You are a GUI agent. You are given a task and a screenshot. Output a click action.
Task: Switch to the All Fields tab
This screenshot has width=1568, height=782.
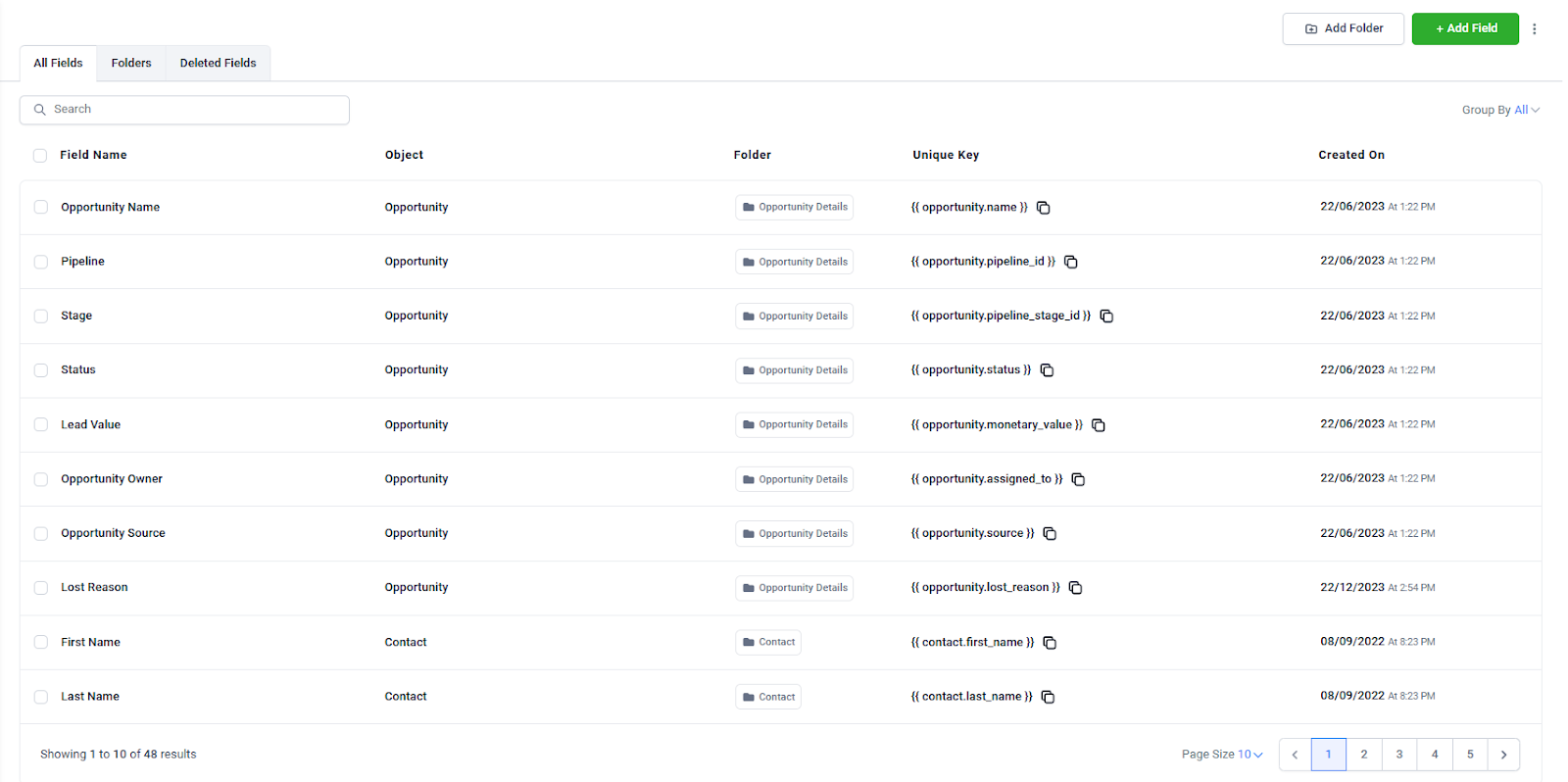click(x=59, y=63)
